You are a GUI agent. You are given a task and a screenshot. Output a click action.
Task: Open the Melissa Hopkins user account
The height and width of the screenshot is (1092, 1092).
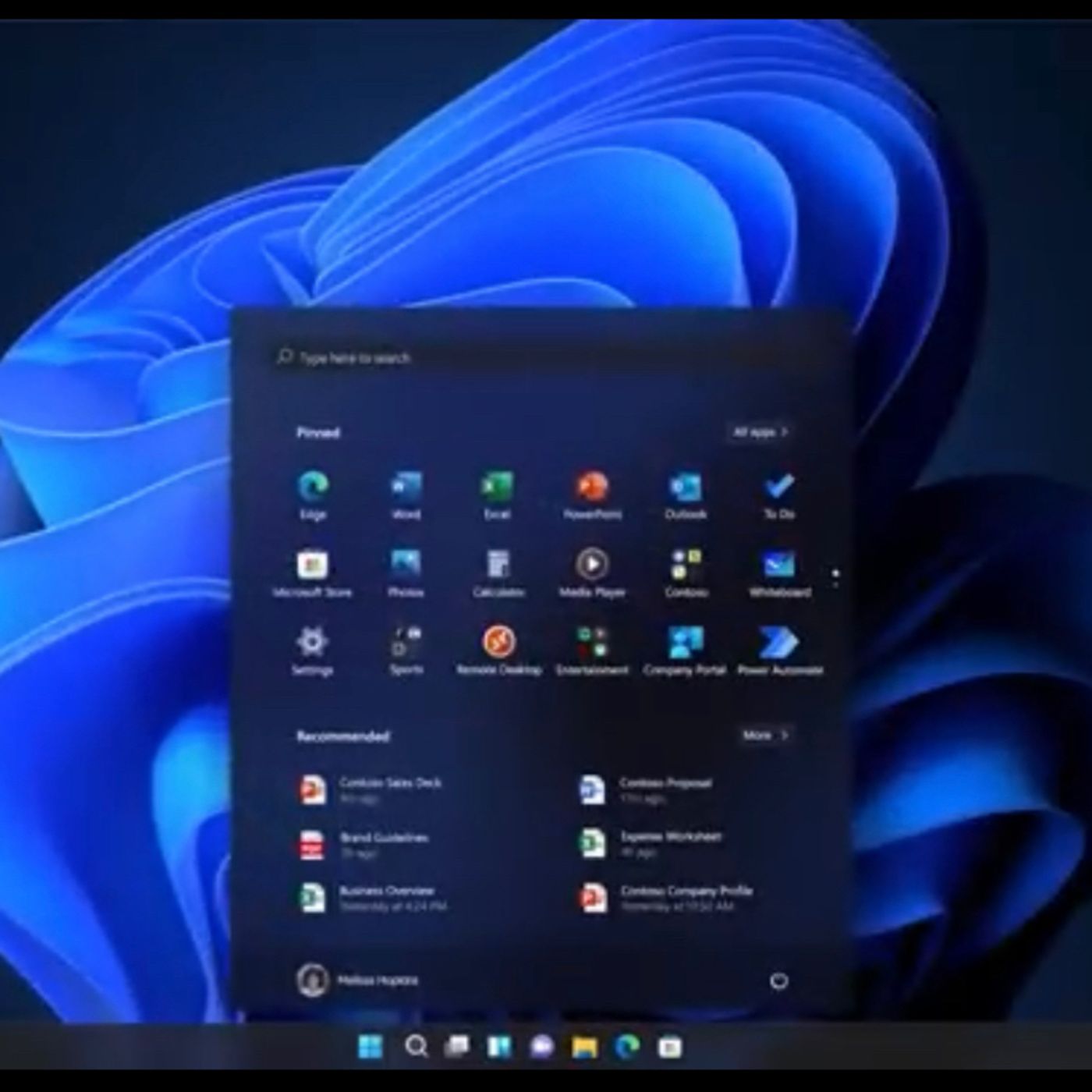pyautogui.click(x=358, y=980)
